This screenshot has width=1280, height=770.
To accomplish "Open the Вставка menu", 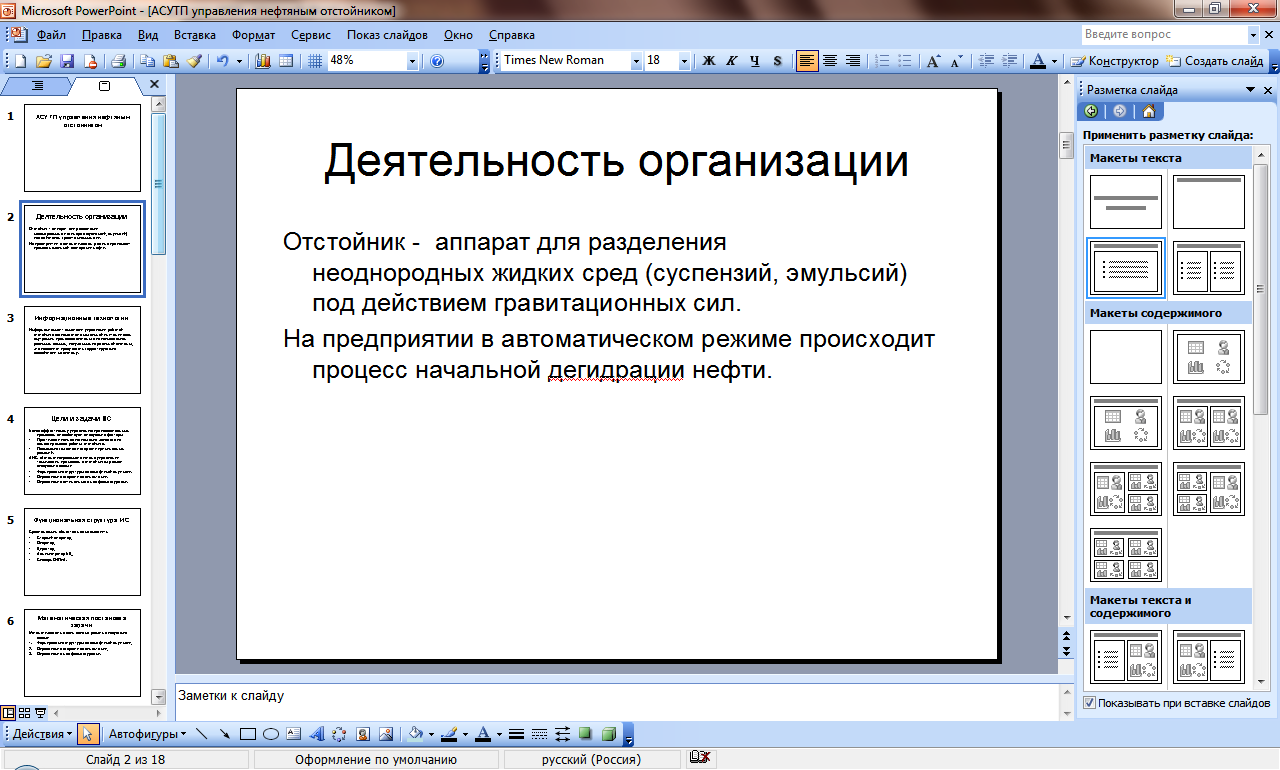I will tap(195, 35).
